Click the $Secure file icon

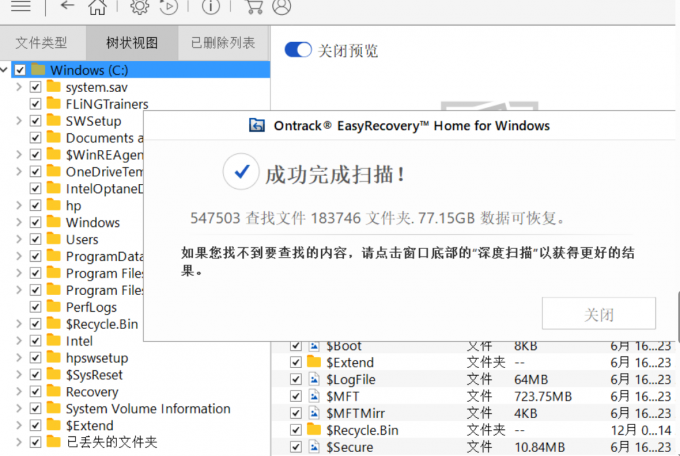click(x=314, y=447)
